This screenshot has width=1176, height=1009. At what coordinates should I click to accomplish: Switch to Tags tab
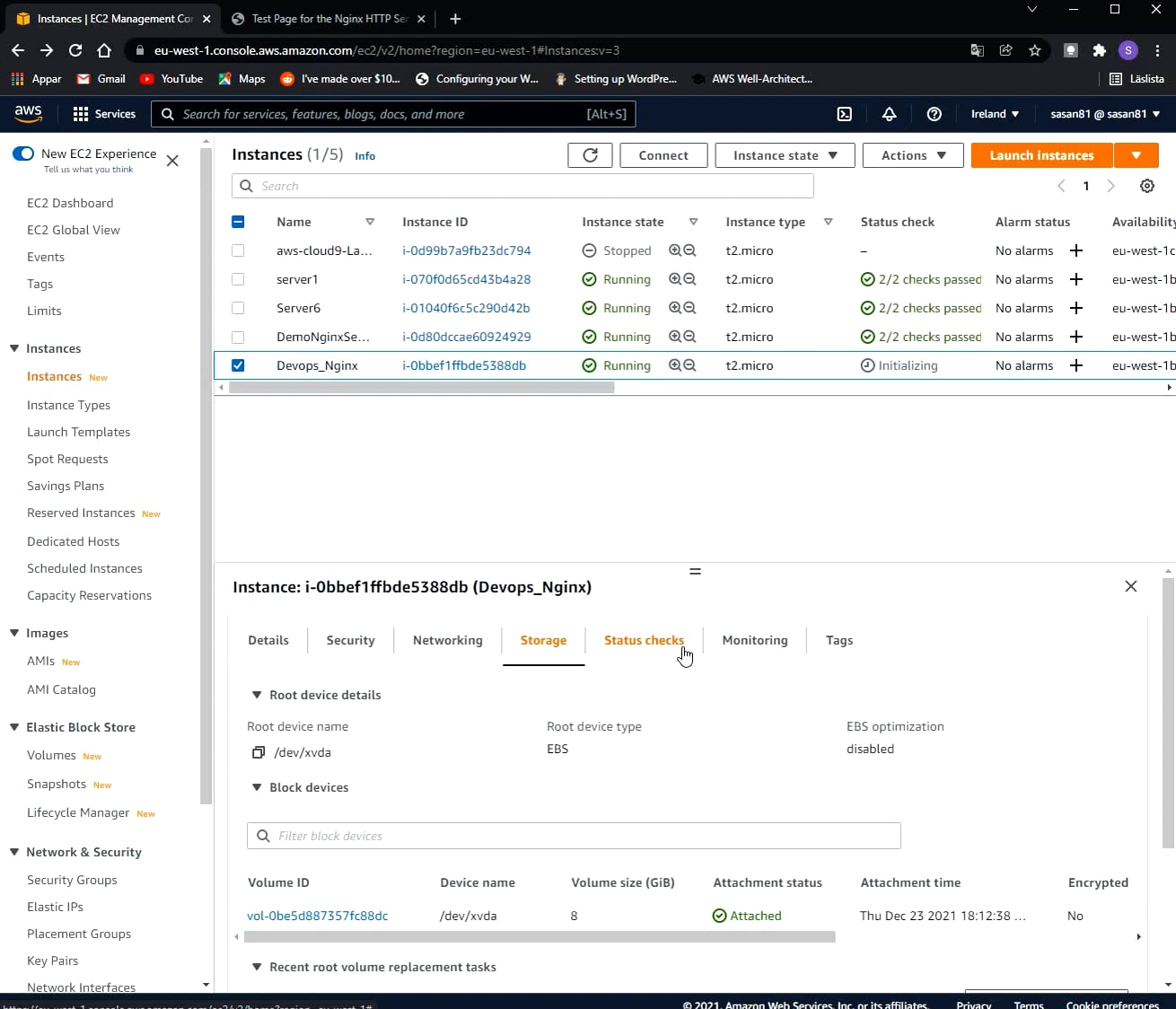pyautogui.click(x=839, y=640)
